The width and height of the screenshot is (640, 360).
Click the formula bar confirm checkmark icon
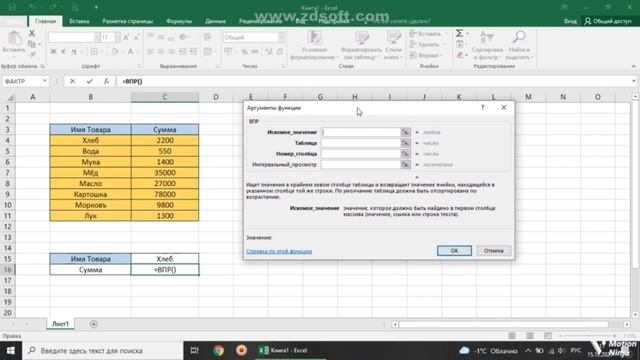(89, 81)
